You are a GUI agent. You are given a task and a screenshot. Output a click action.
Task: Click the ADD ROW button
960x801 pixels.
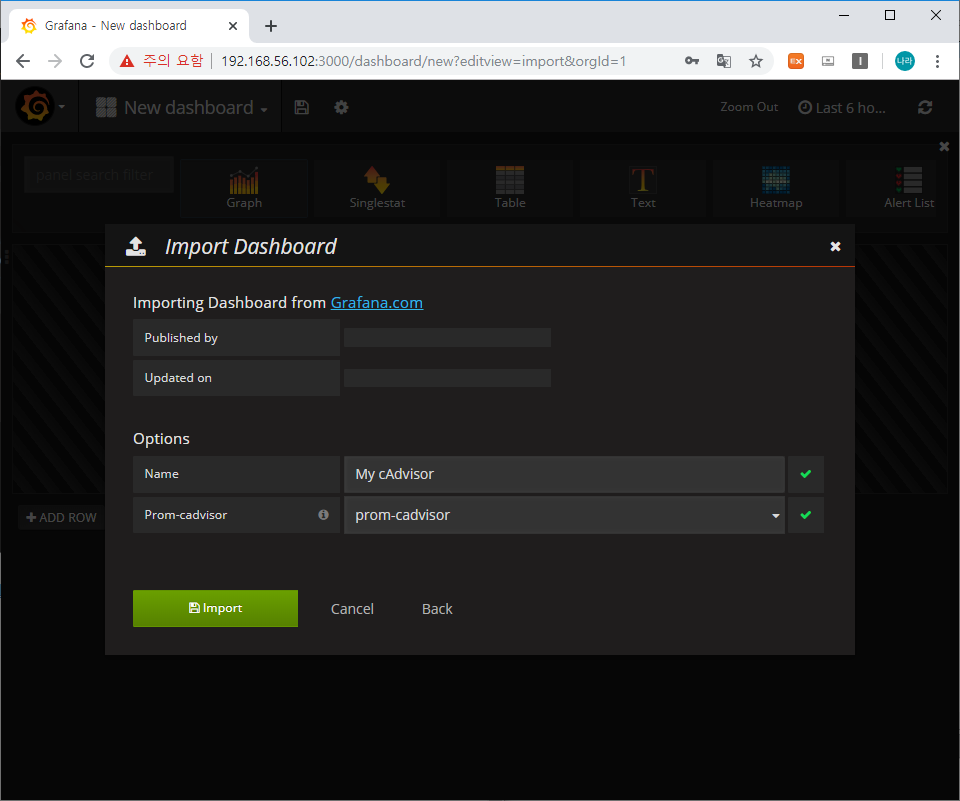(x=61, y=517)
